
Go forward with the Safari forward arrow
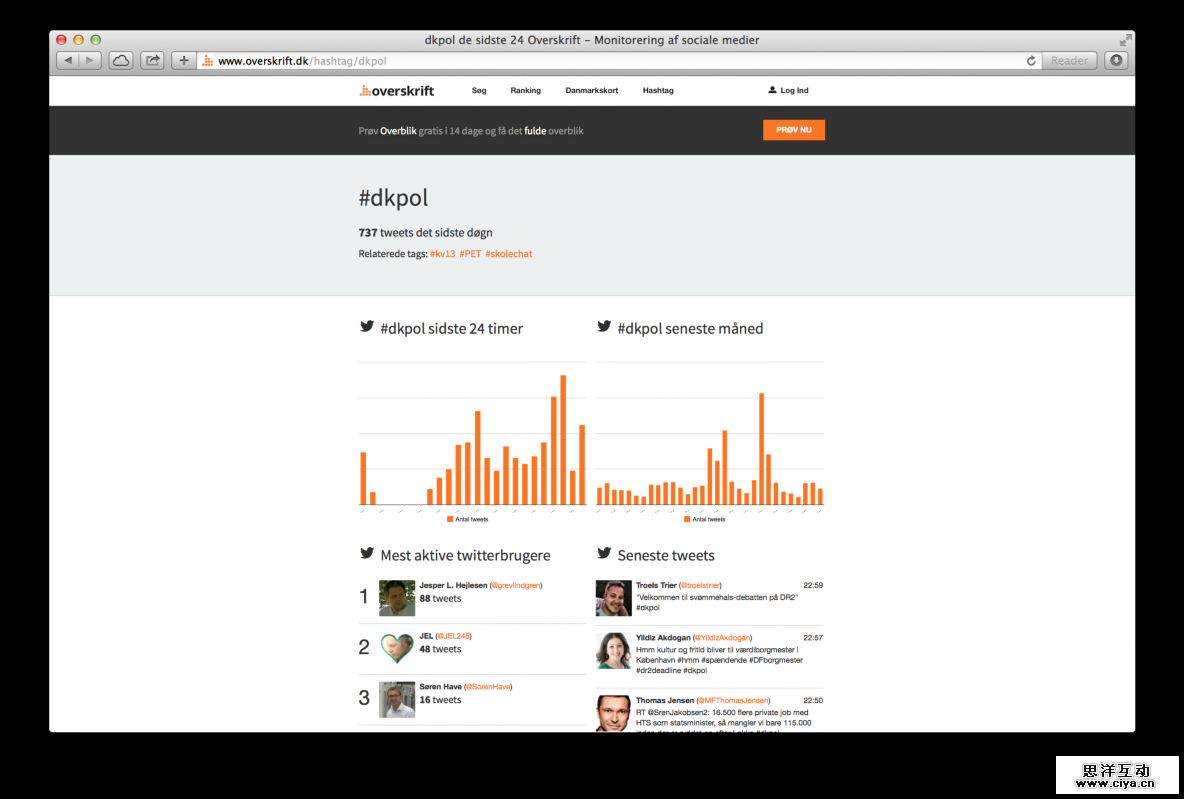(90, 60)
